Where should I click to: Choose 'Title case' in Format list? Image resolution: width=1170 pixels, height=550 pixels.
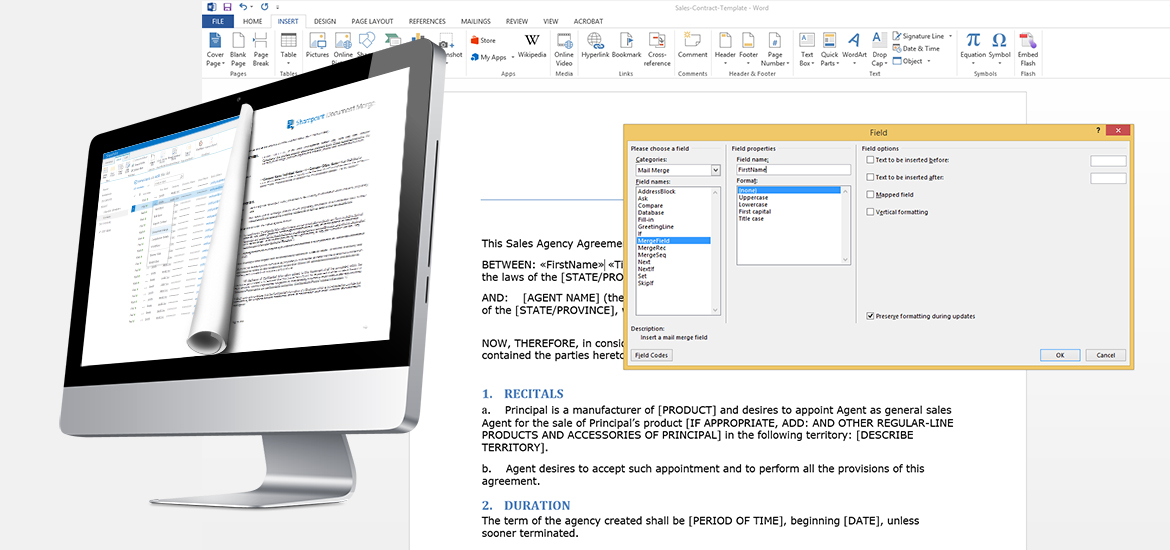click(x=751, y=219)
